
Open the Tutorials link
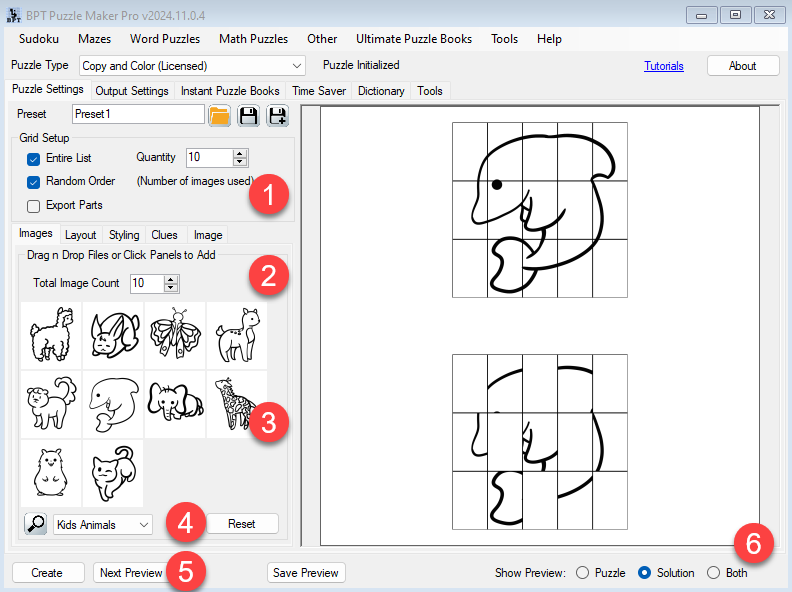[664, 66]
